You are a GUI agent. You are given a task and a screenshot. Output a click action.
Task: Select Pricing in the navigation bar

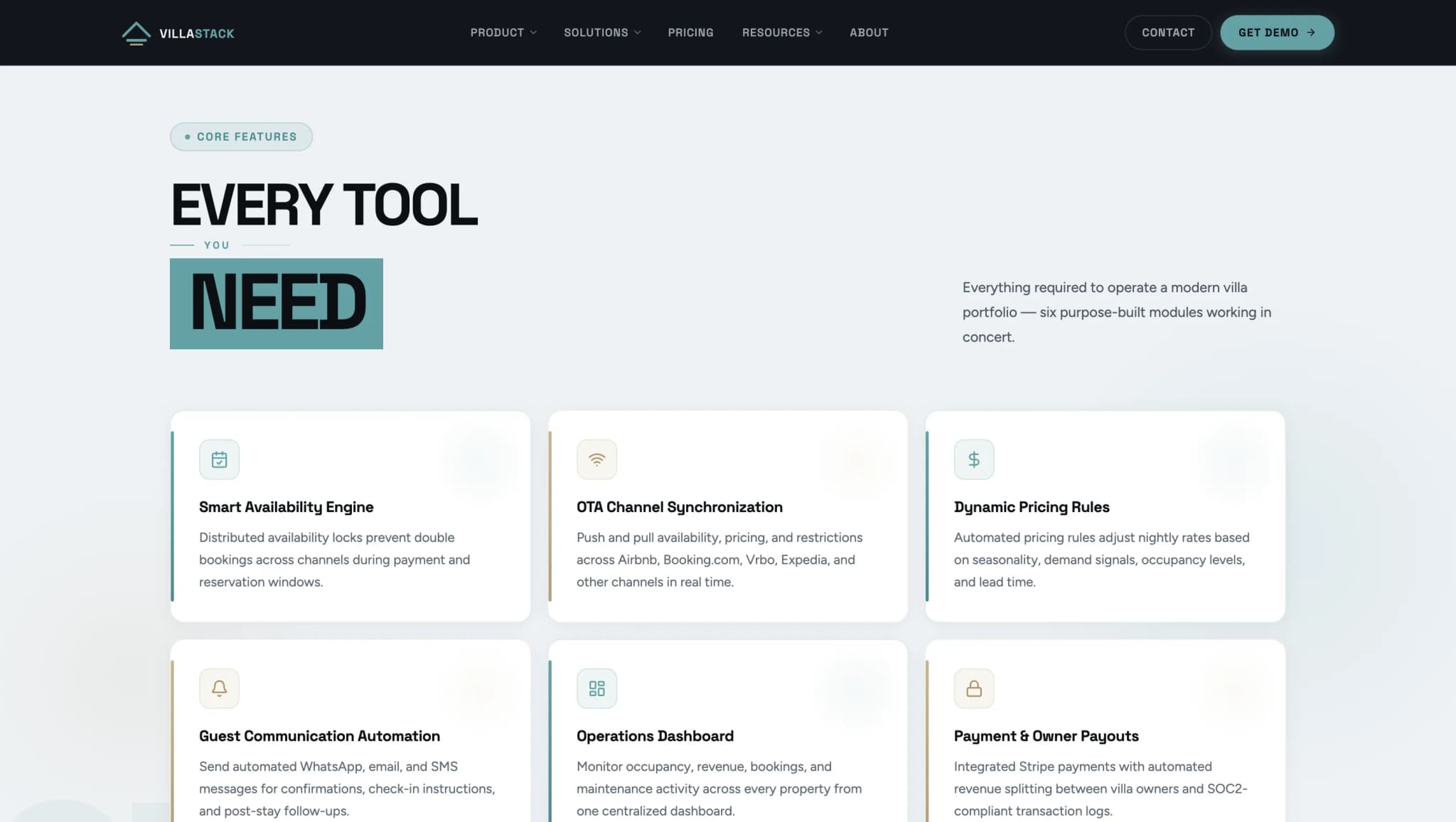click(x=690, y=32)
